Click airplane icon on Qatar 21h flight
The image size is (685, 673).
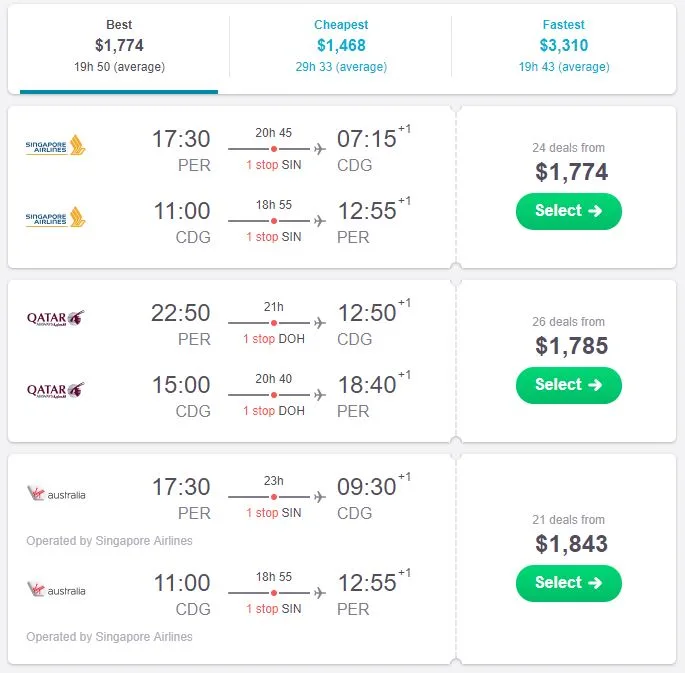(320, 323)
